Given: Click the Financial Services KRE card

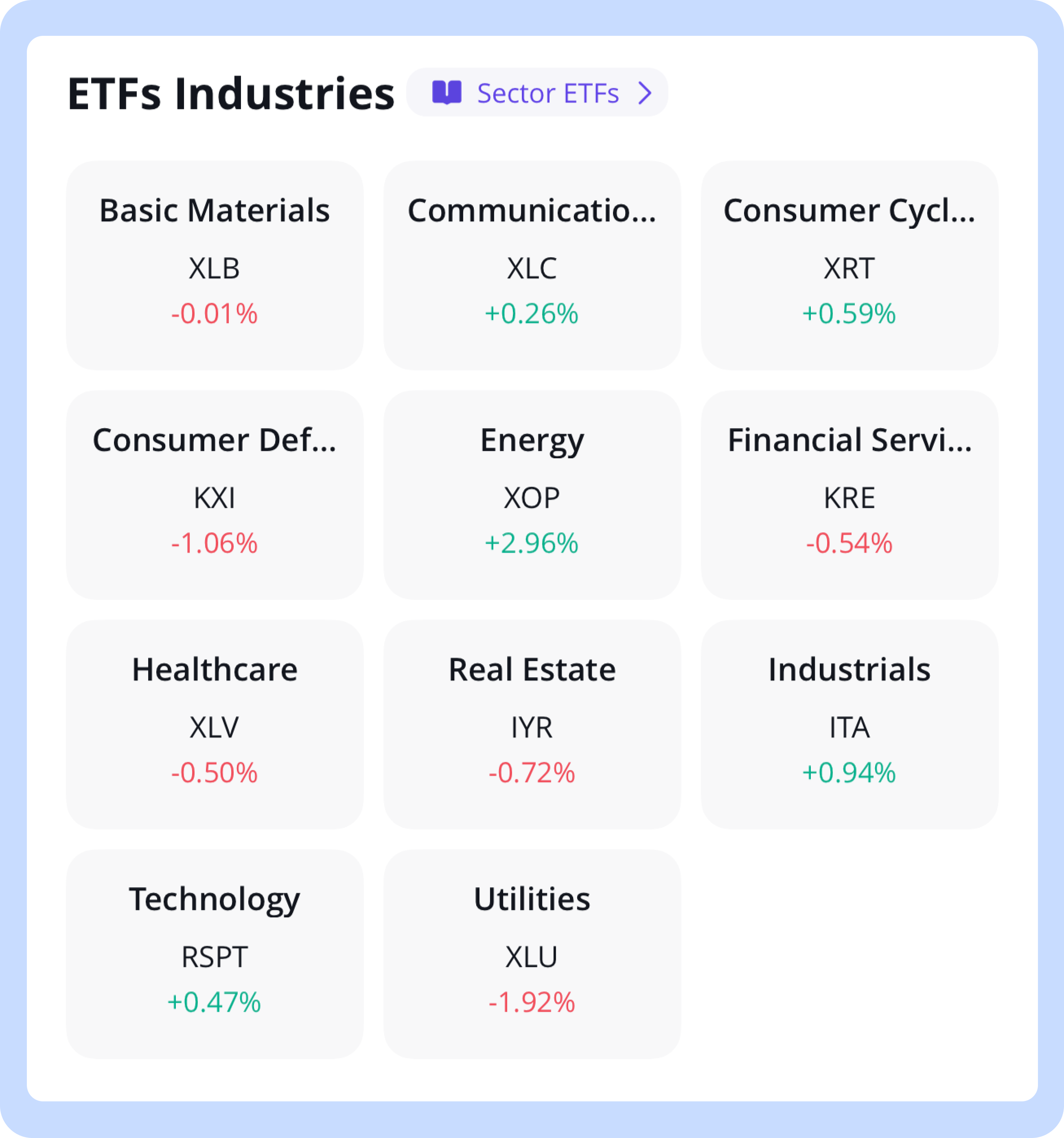Looking at the screenshot, I should 849,495.
